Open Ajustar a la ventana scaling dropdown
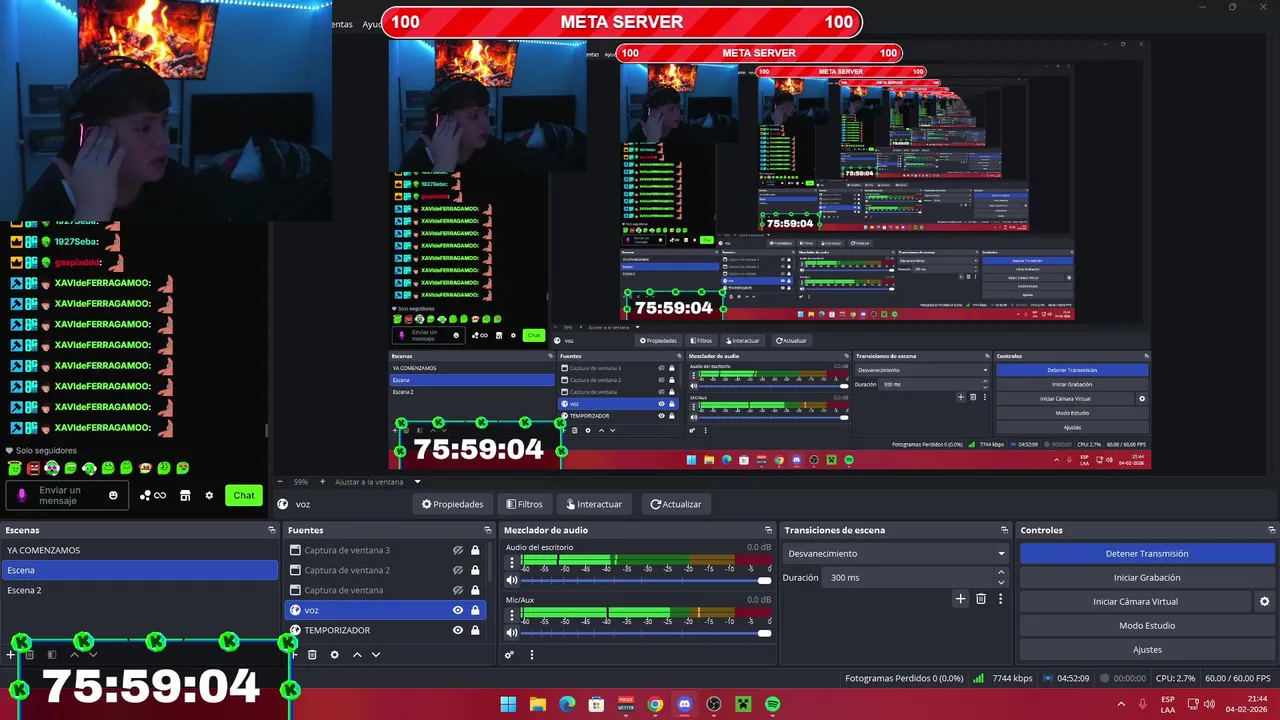Screen dimensions: 1280x720 click(376, 482)
